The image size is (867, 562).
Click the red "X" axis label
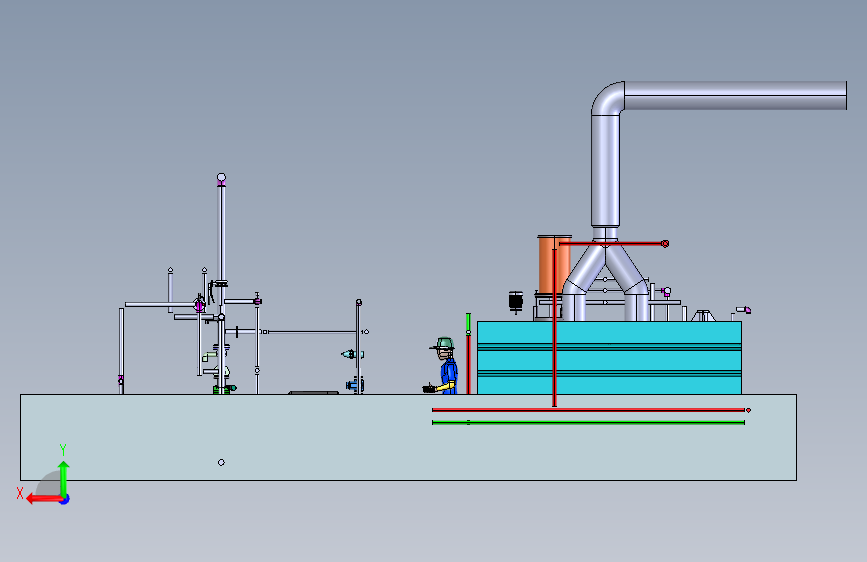click(20, 493)
